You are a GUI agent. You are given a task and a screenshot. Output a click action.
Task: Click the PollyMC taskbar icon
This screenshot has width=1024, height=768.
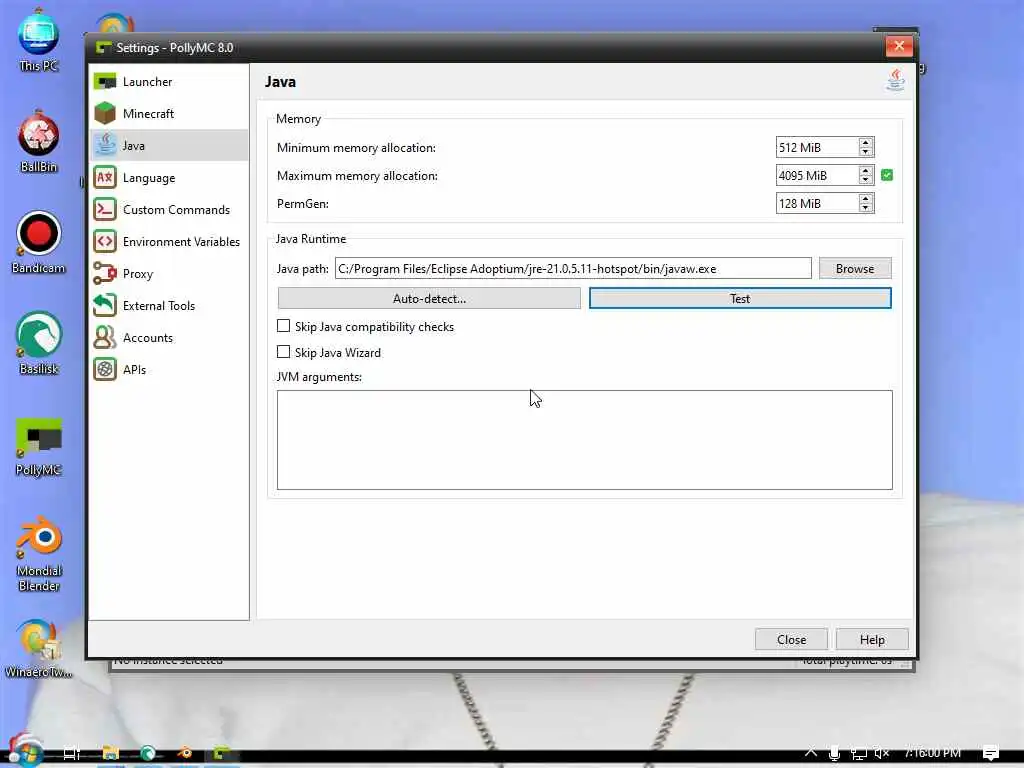(x=221, y=753)
